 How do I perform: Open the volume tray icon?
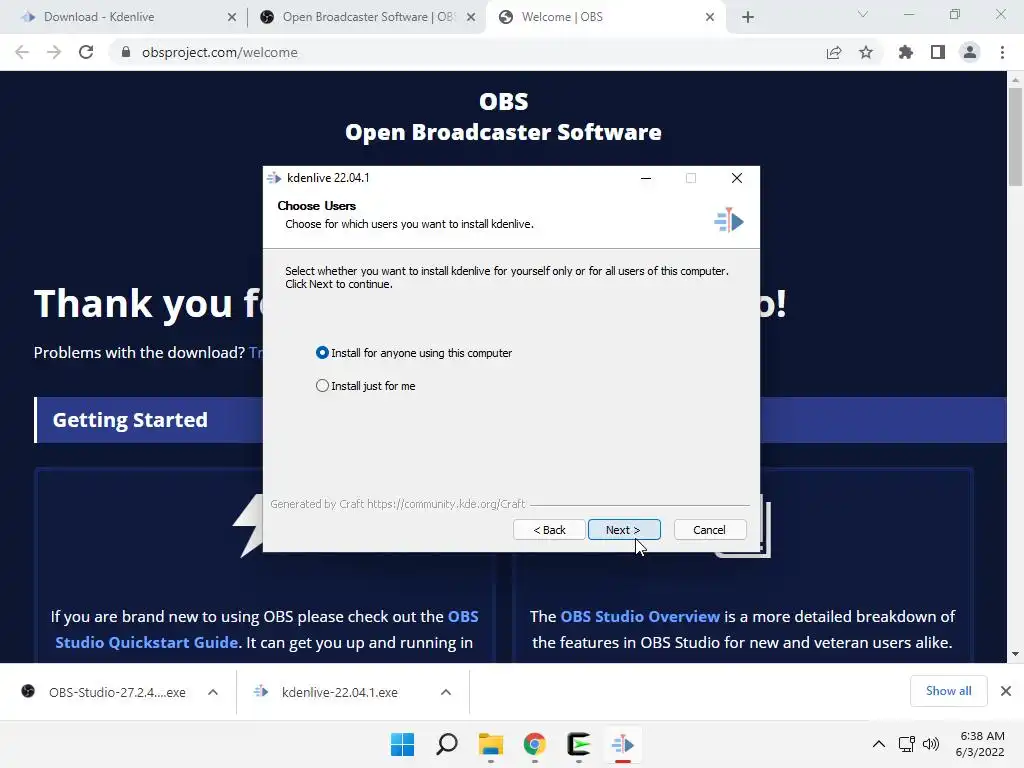pos(931,744)
